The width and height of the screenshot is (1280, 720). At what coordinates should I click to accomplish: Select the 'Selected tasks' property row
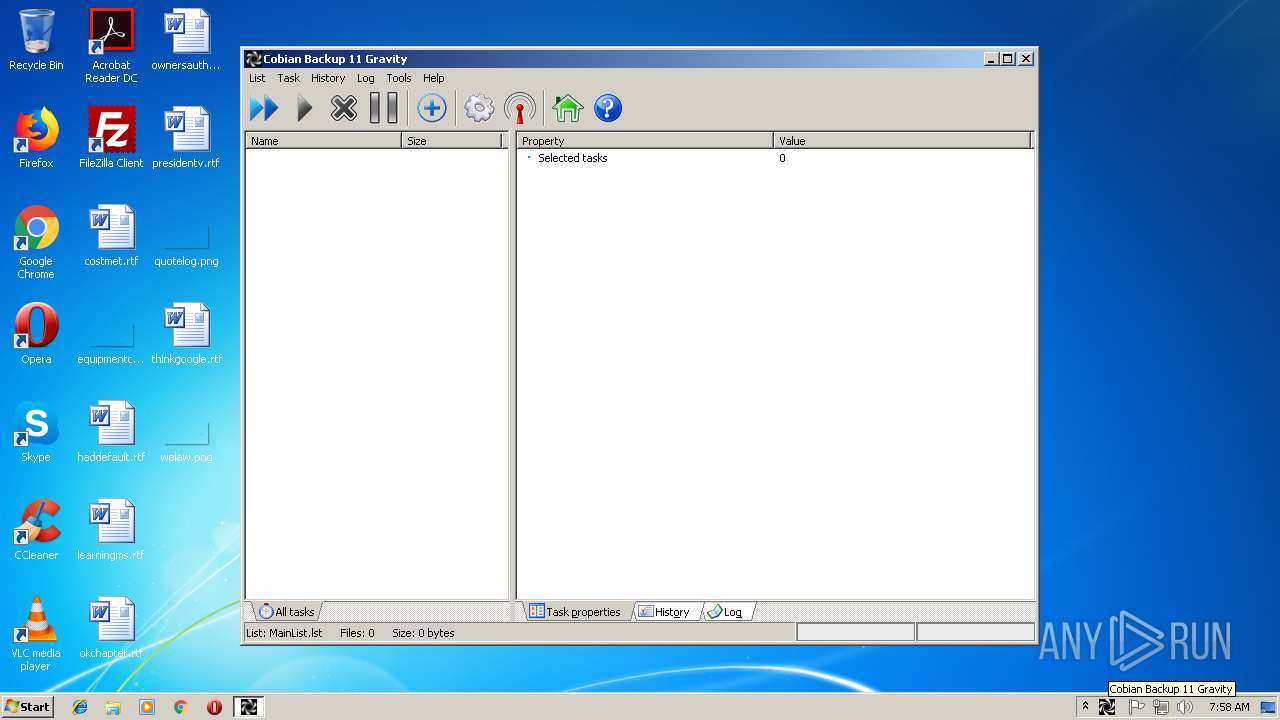[775, 158]
